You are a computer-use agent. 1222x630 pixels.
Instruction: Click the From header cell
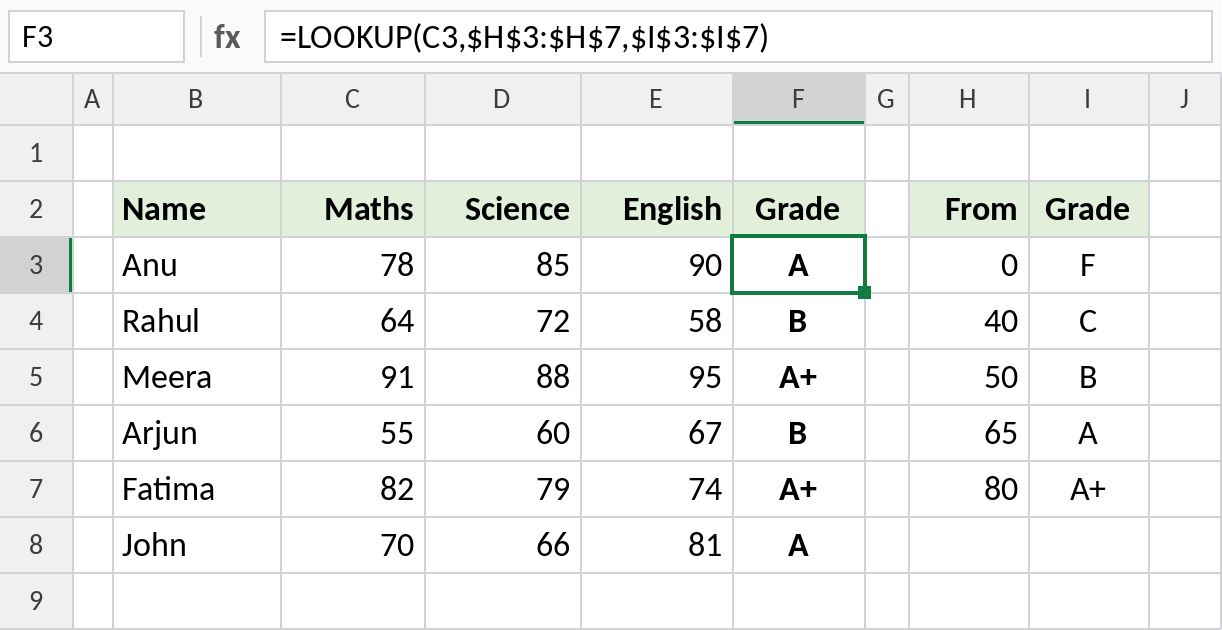pyautogui.click(x=969, y=209)
